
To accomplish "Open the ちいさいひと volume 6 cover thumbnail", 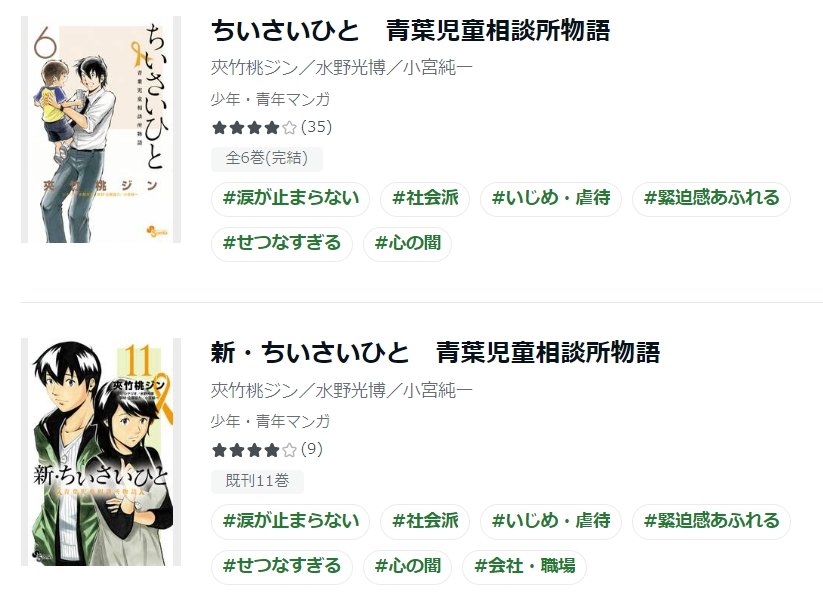I will [x=101, y=130].
